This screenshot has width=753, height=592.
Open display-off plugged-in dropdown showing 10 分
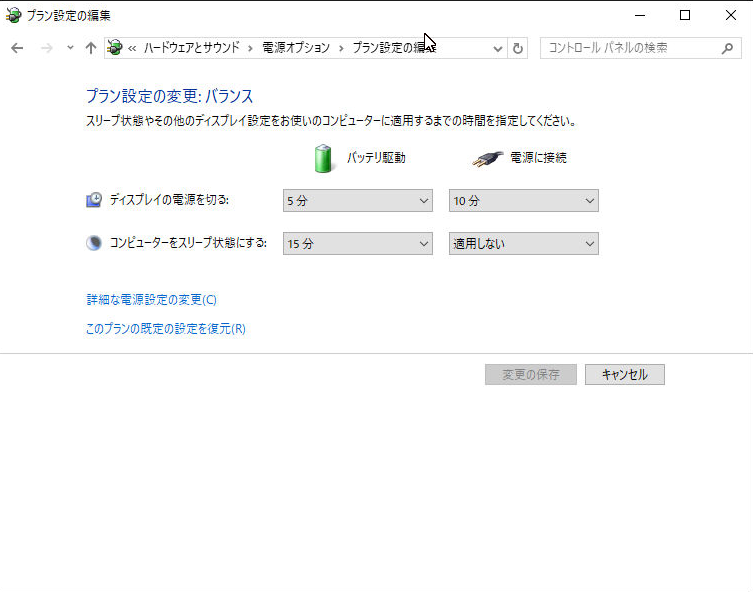coord(523,201)
